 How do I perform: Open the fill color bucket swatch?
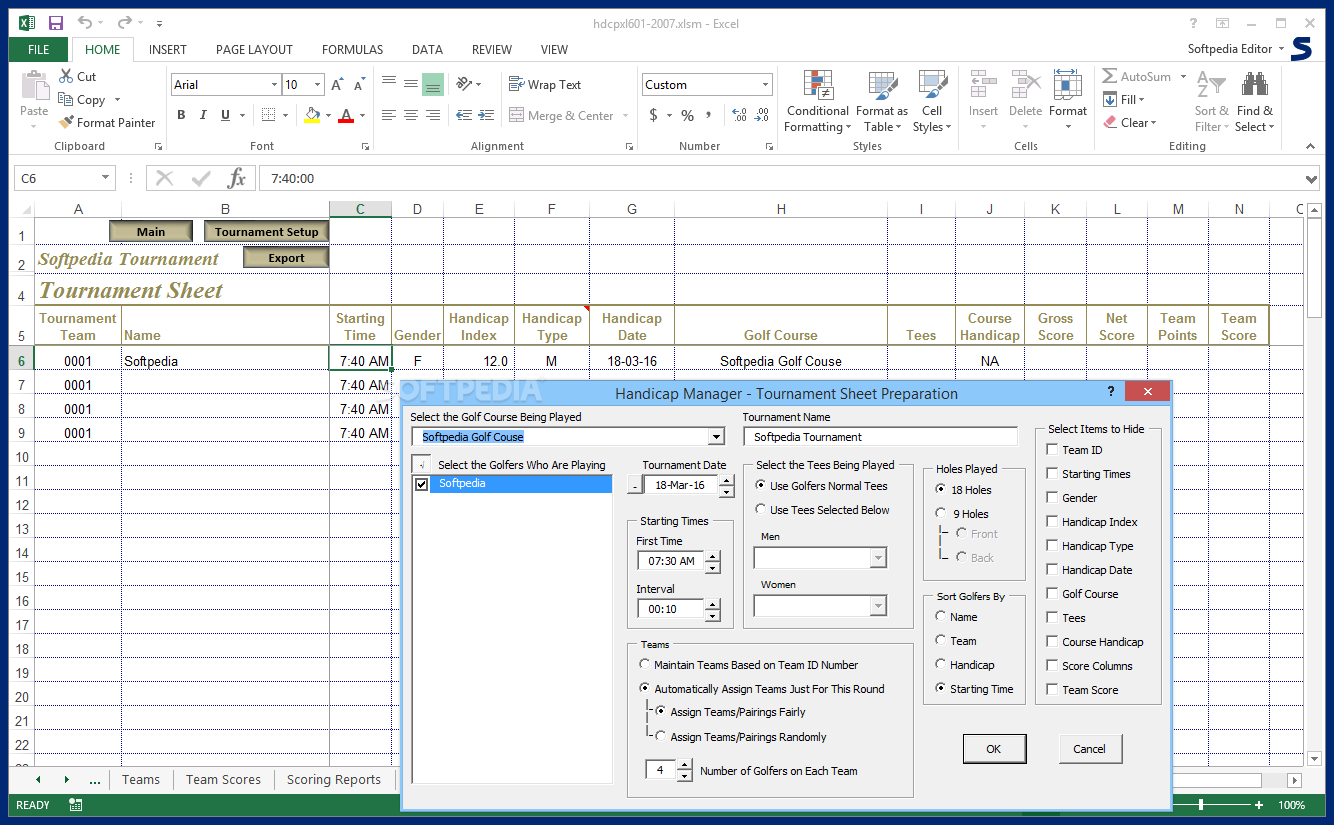click(x=311, y=115)
